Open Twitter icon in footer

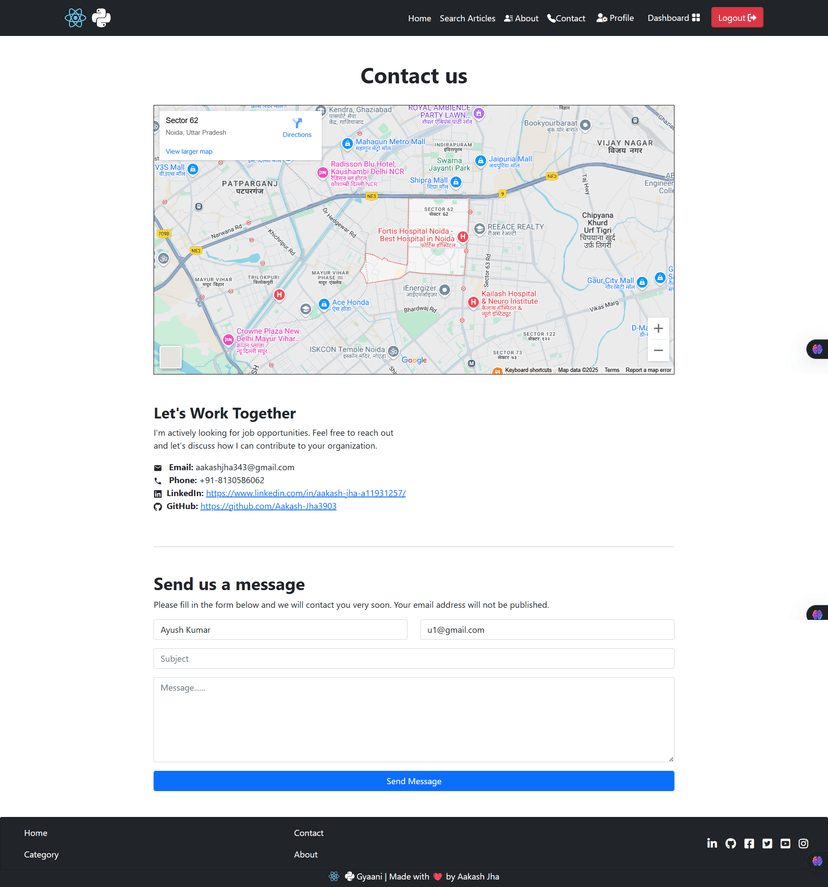coord(767,844)
